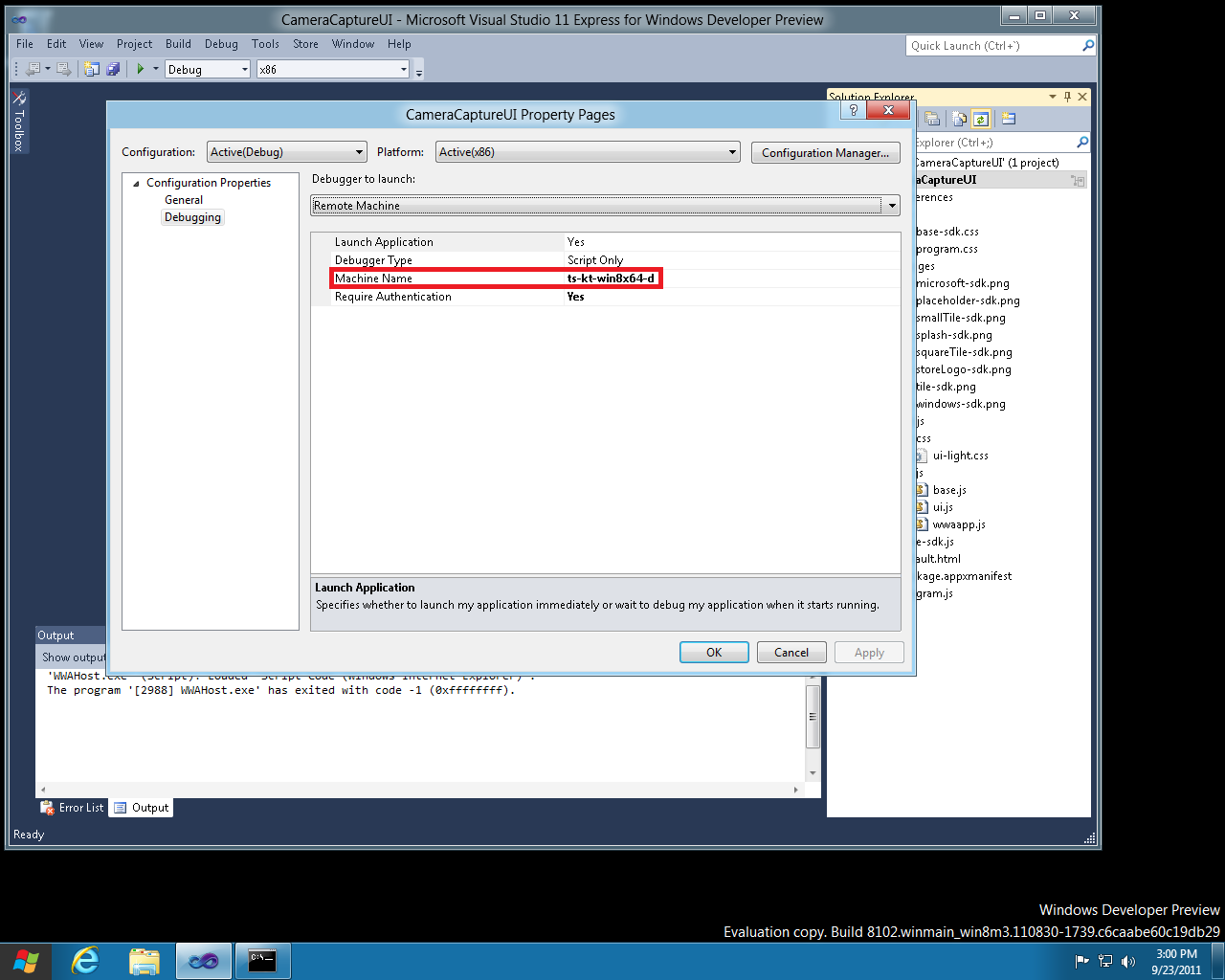The width and height of the screenshot is (1225, 980).
Task: Click the Configuration Manager button
Action: (825, 152)
